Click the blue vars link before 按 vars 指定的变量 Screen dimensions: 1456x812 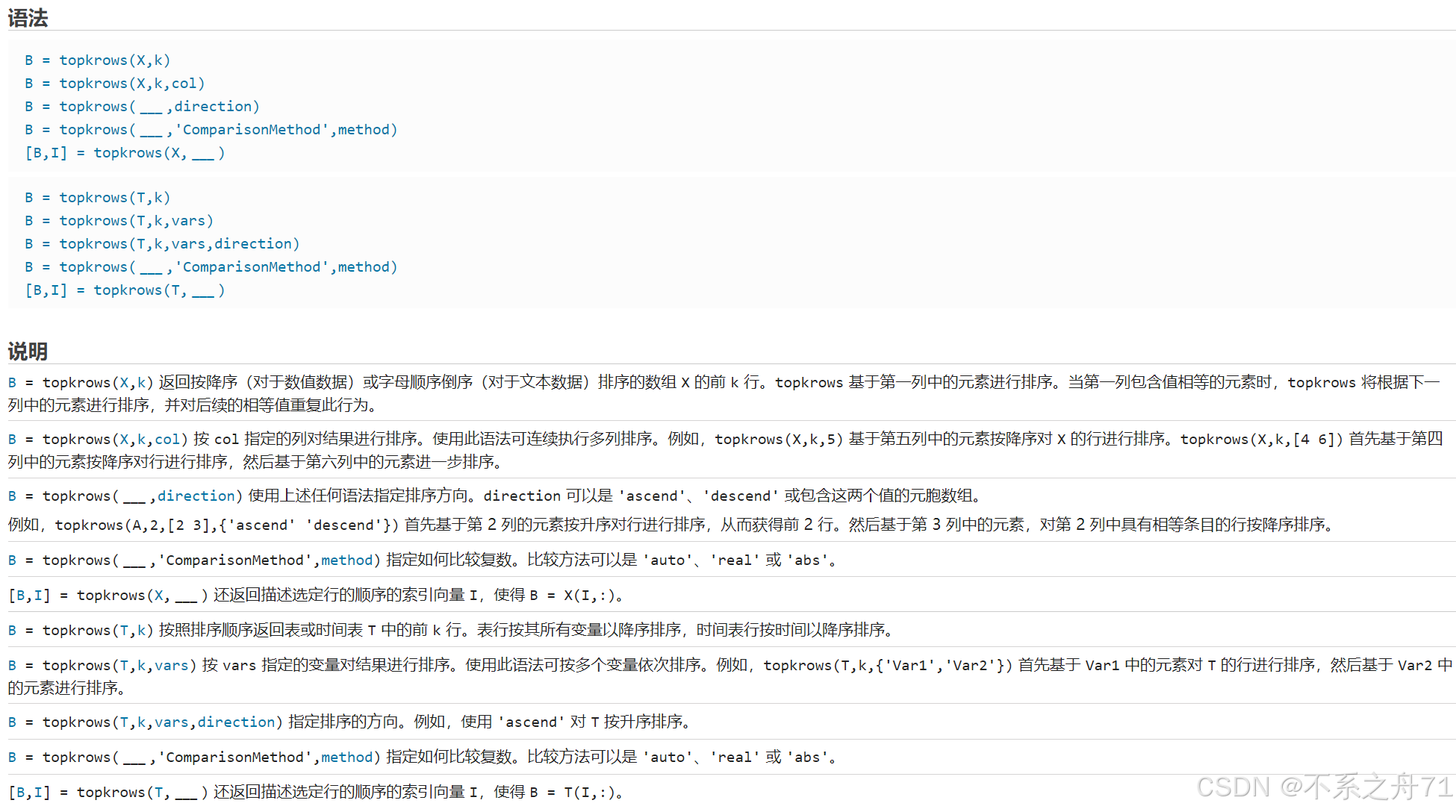click(171, 665)
